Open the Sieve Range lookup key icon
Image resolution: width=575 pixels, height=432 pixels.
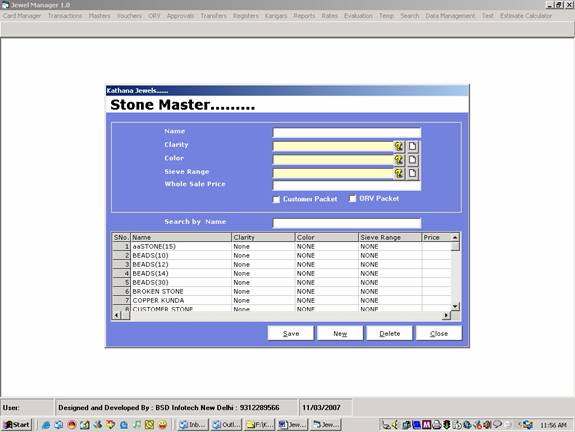point(399,173)
